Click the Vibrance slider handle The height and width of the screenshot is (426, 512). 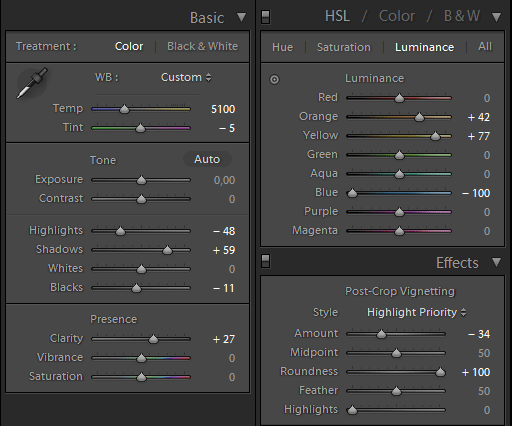click(x=141, y=358)
